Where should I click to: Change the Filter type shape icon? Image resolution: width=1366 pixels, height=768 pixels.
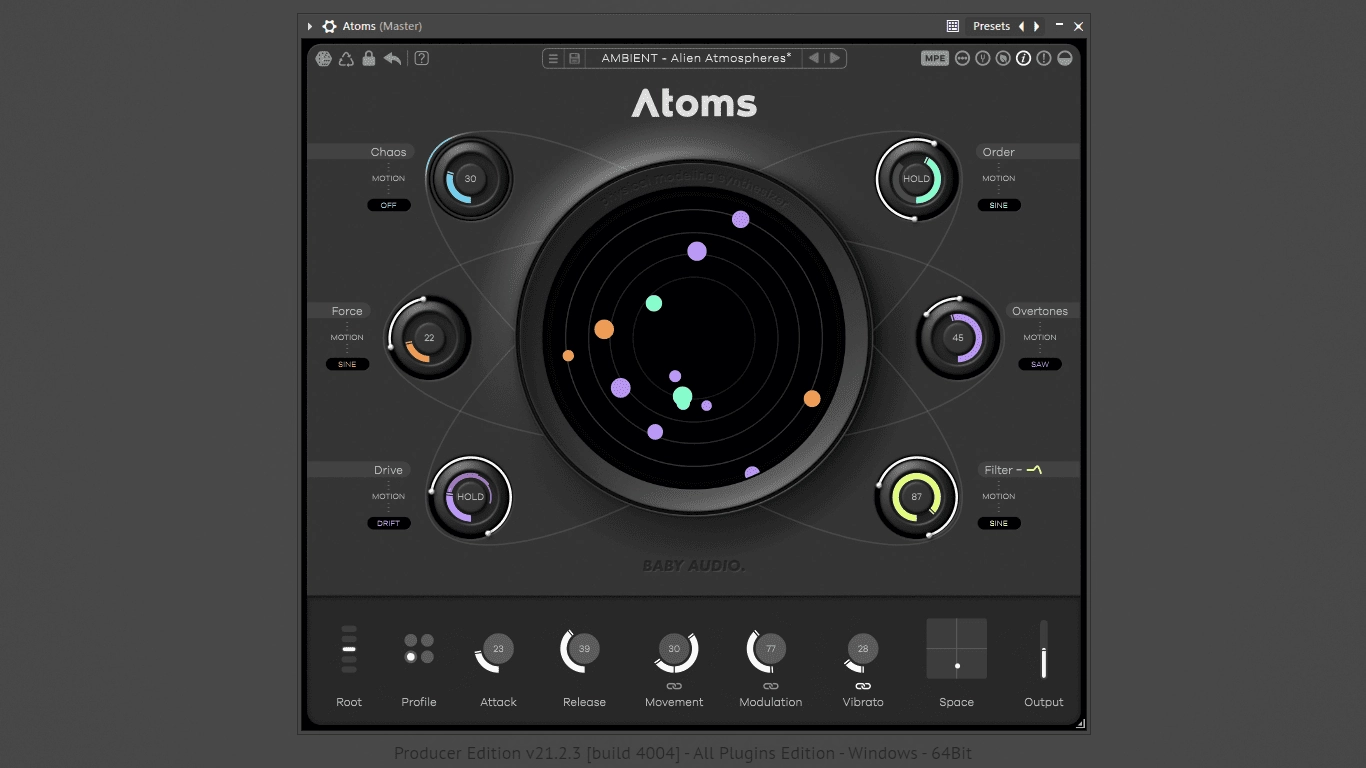[x=1034, y=469]
